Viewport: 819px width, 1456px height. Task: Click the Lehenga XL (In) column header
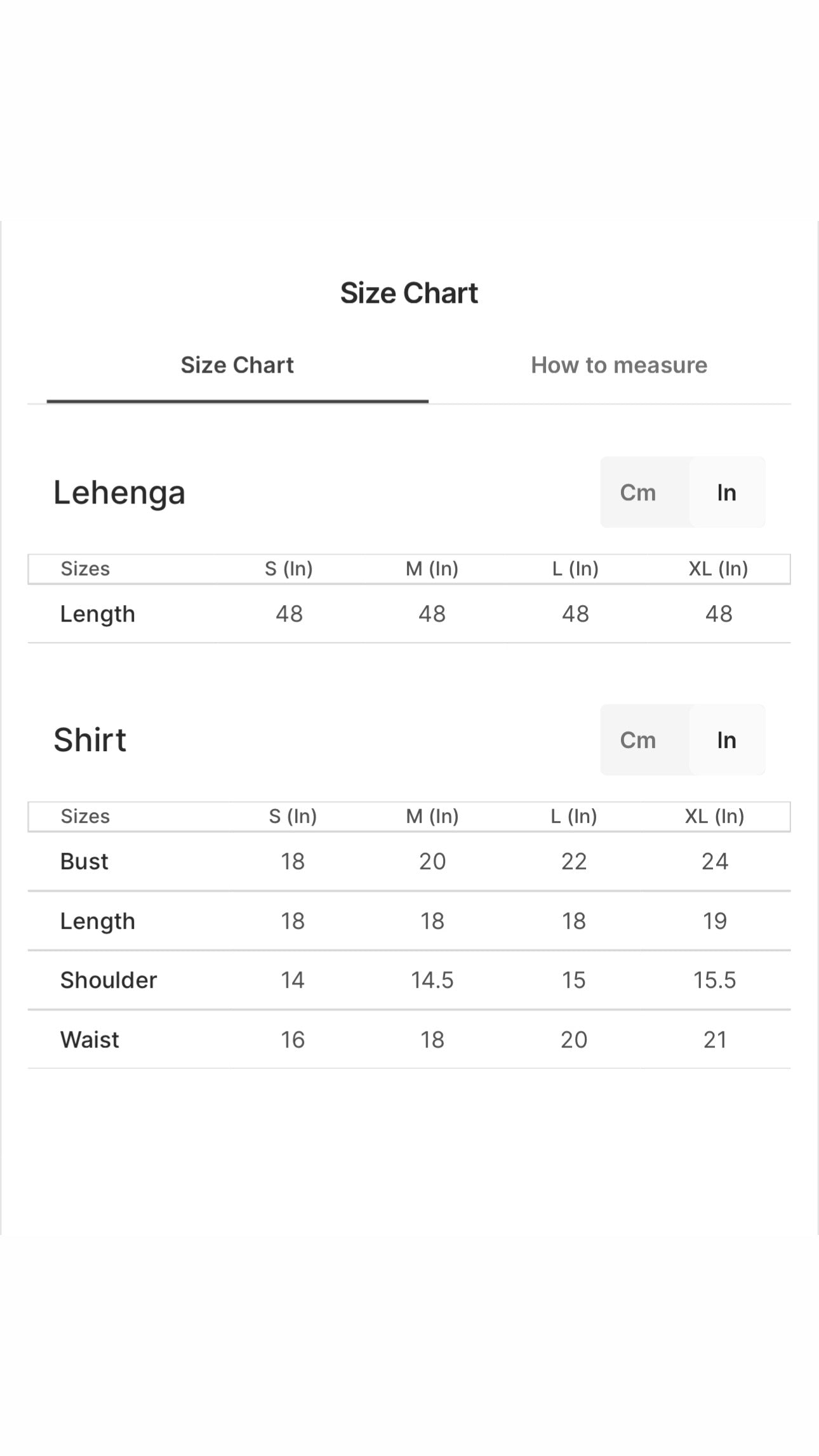(719, 568)
